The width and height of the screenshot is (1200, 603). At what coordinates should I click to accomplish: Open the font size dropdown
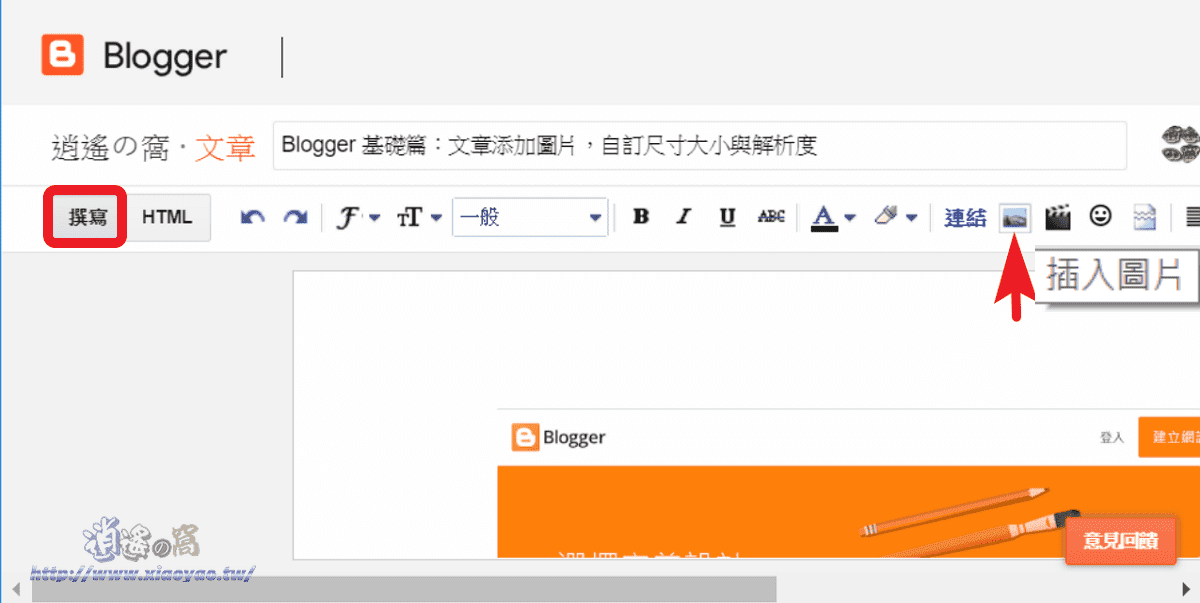[x=419, y=217]
